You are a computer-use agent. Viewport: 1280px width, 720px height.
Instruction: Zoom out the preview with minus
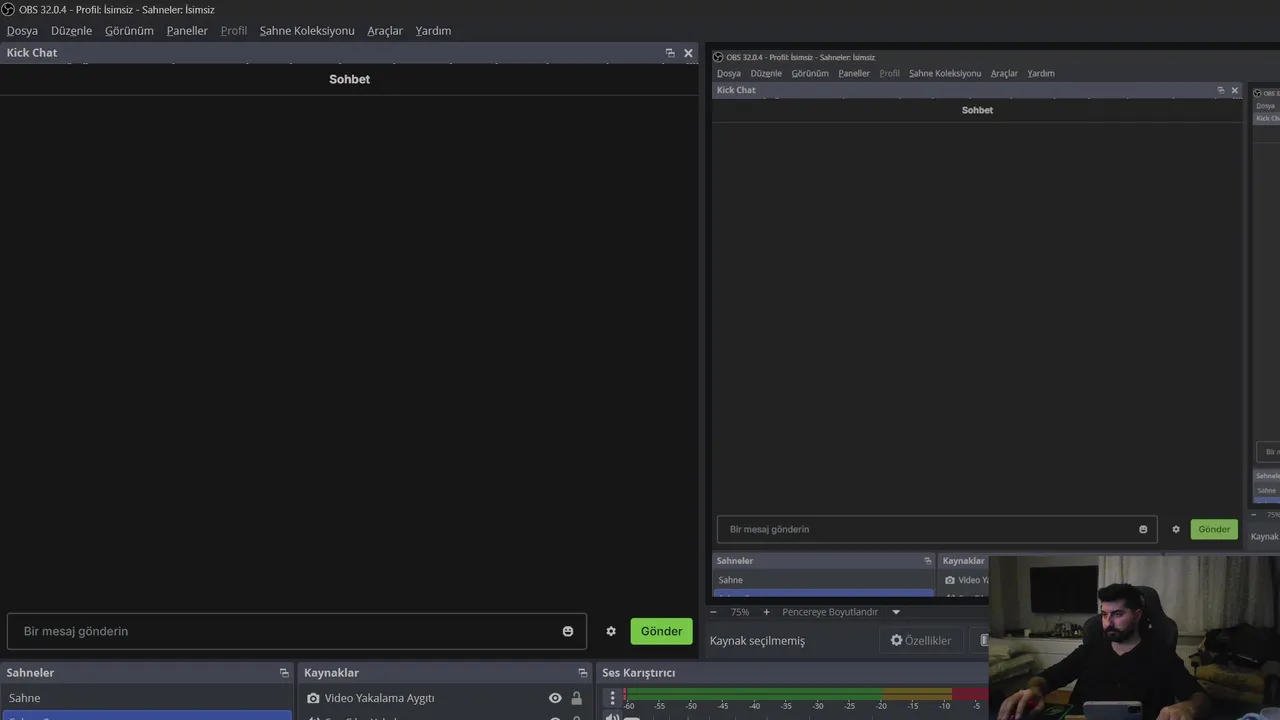pos(714,612)
